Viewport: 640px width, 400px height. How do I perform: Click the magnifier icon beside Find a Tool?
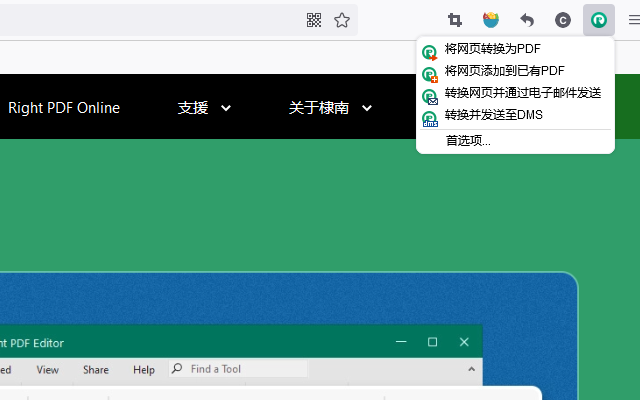coord(177,369)
